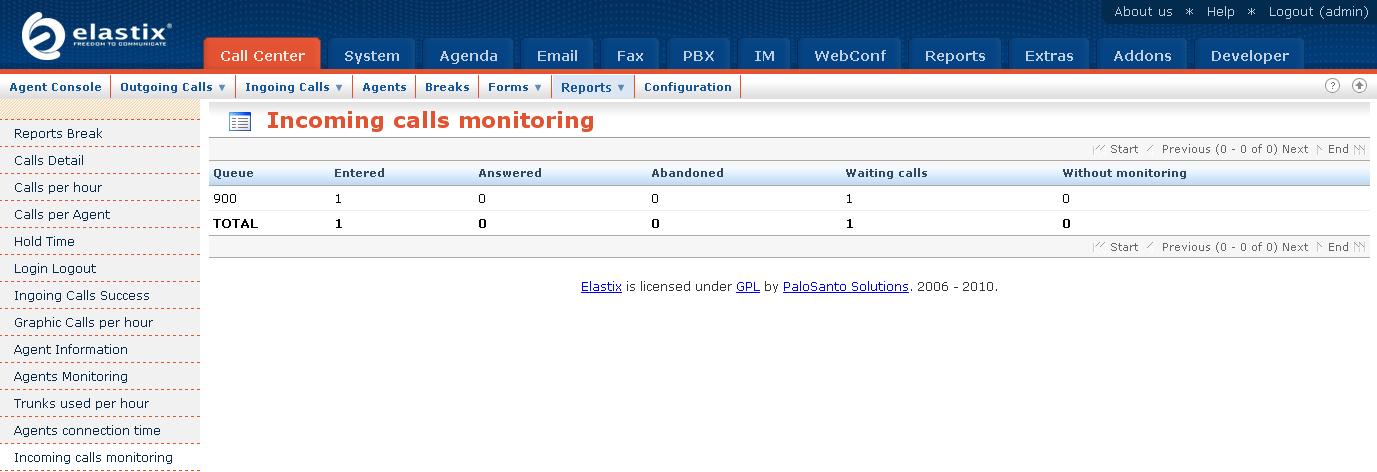Open the help question mark icon
The height and width of the screenshot is (472, 1377).
[1332, 86]
